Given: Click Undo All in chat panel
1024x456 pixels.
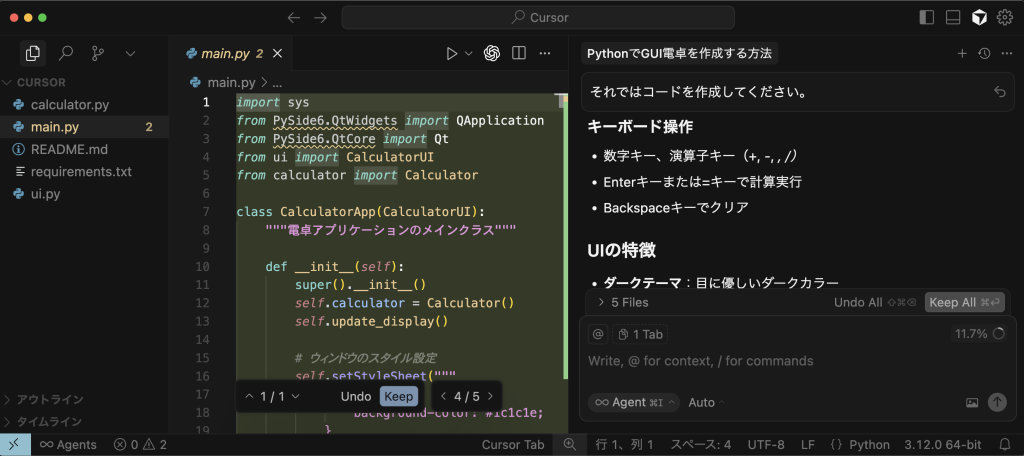Looking at the screenshot, I should [858, 302].
